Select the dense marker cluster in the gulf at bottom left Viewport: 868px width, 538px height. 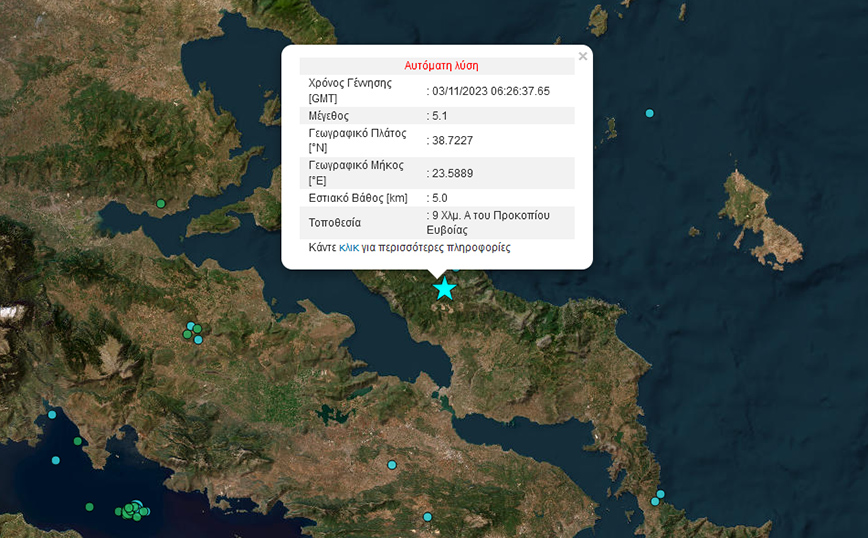click(x=133, y=510)
